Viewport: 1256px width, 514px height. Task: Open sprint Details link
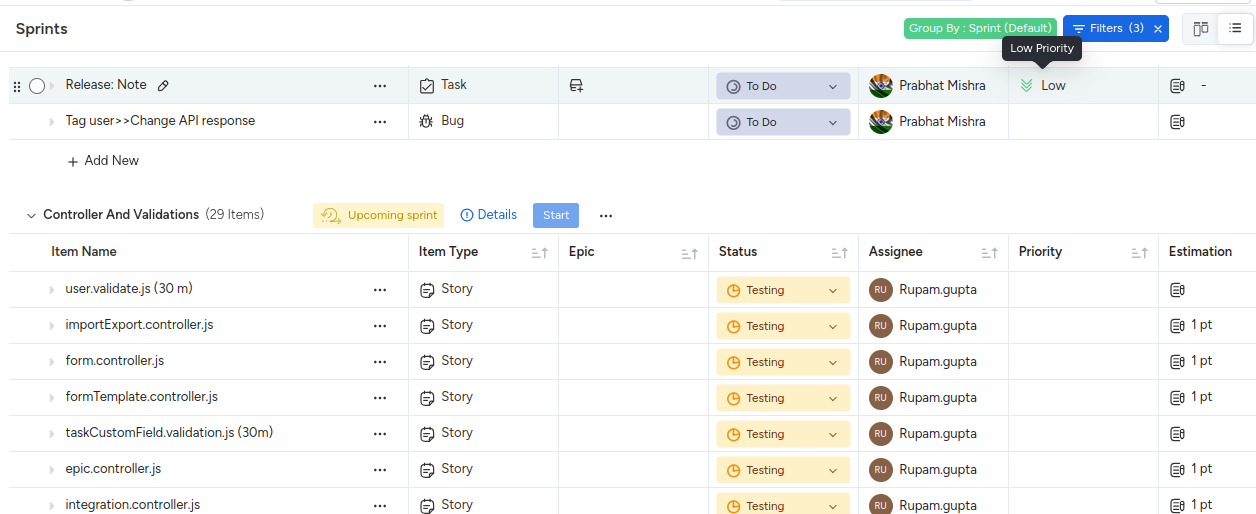point(489,215)
